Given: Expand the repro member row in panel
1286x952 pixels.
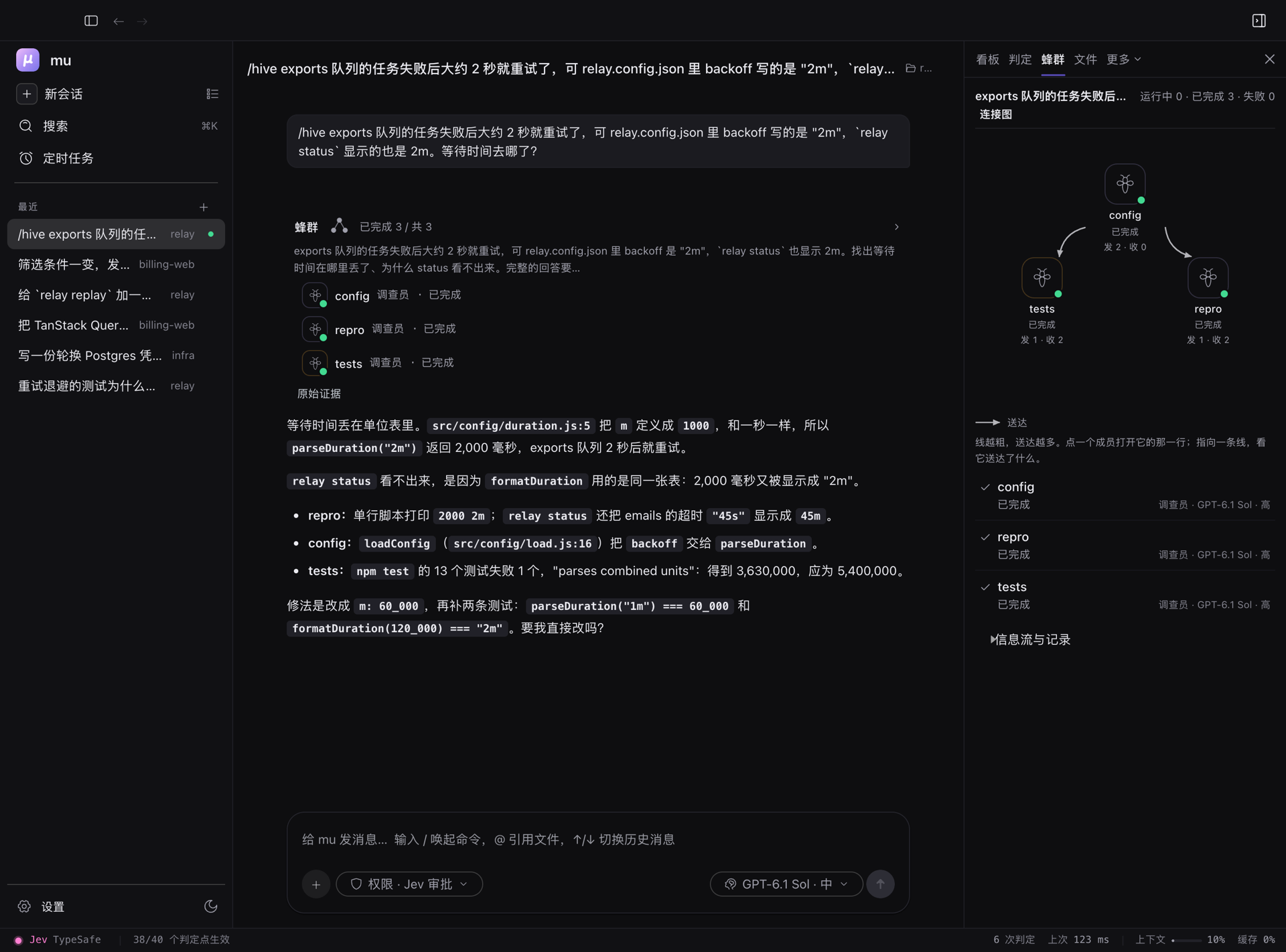Looking at the screenshot, I should [1125, 545].
